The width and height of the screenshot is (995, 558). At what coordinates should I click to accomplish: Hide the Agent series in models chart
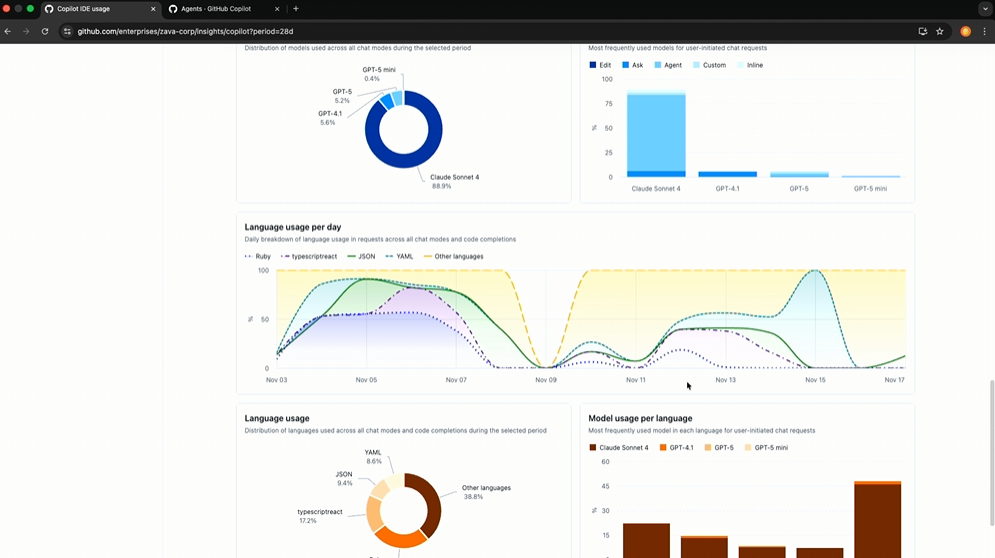(668, 65)
